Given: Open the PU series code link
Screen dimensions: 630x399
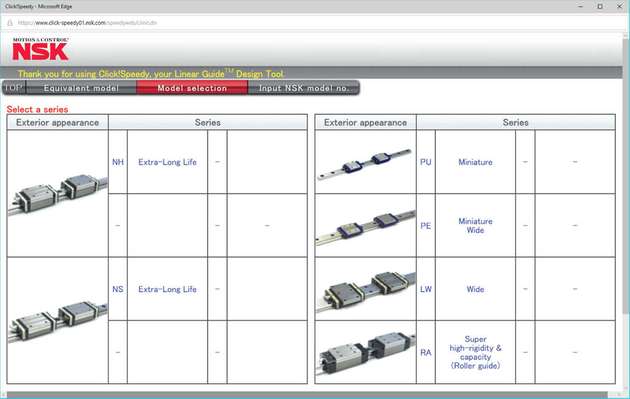Looking at the screenshot, I should pyautogui.click(x=425, y=162).
